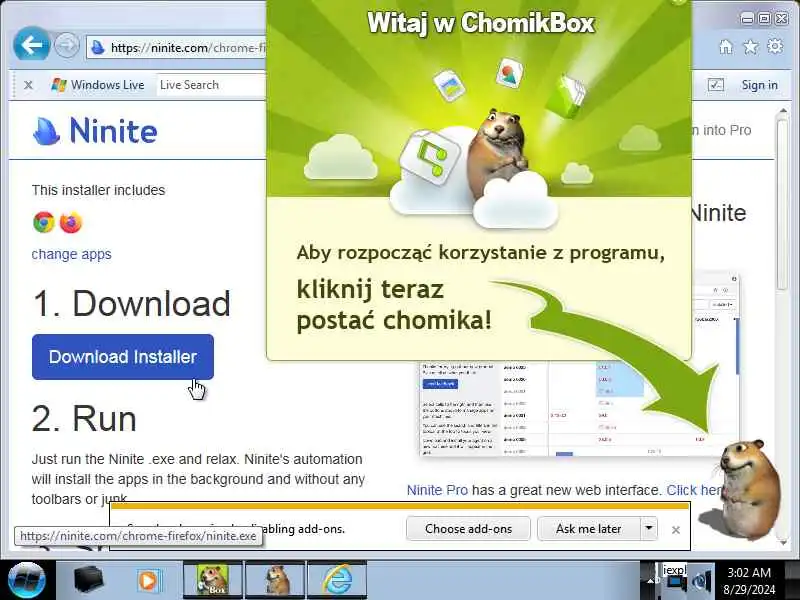This screenshot has height=600, width=800.
Task: Click the browser Forward arrow button
Action: (67, 46)
